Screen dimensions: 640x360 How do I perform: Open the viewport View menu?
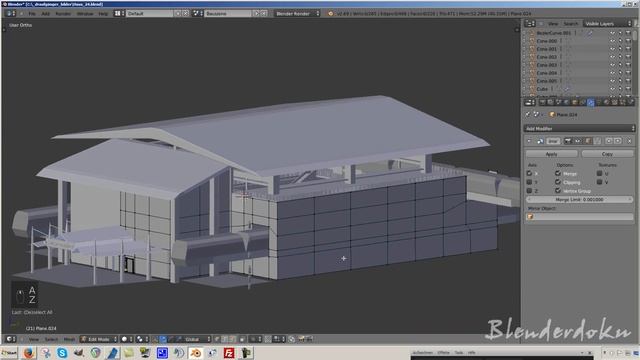(x=34, y=339)
